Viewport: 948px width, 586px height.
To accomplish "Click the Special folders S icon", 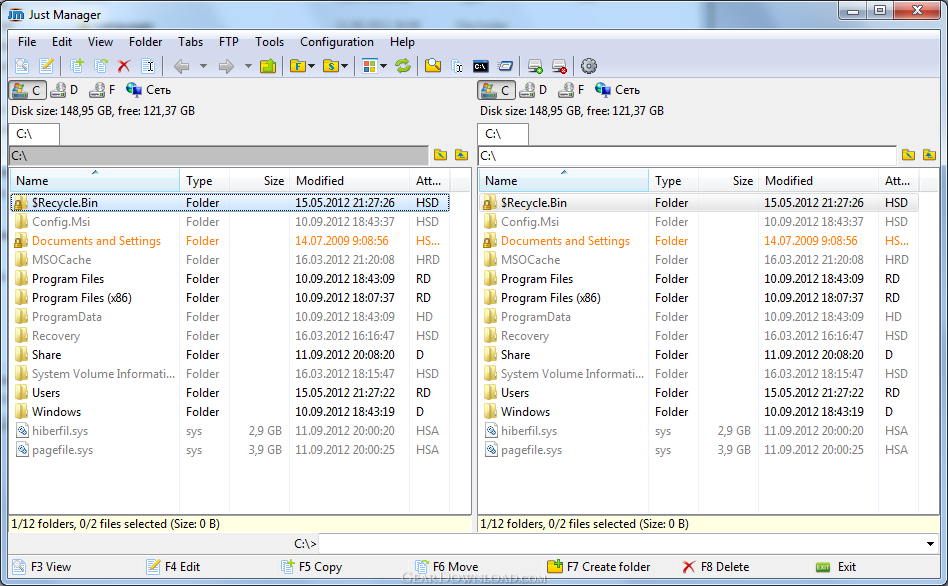I will pos(331,66).
